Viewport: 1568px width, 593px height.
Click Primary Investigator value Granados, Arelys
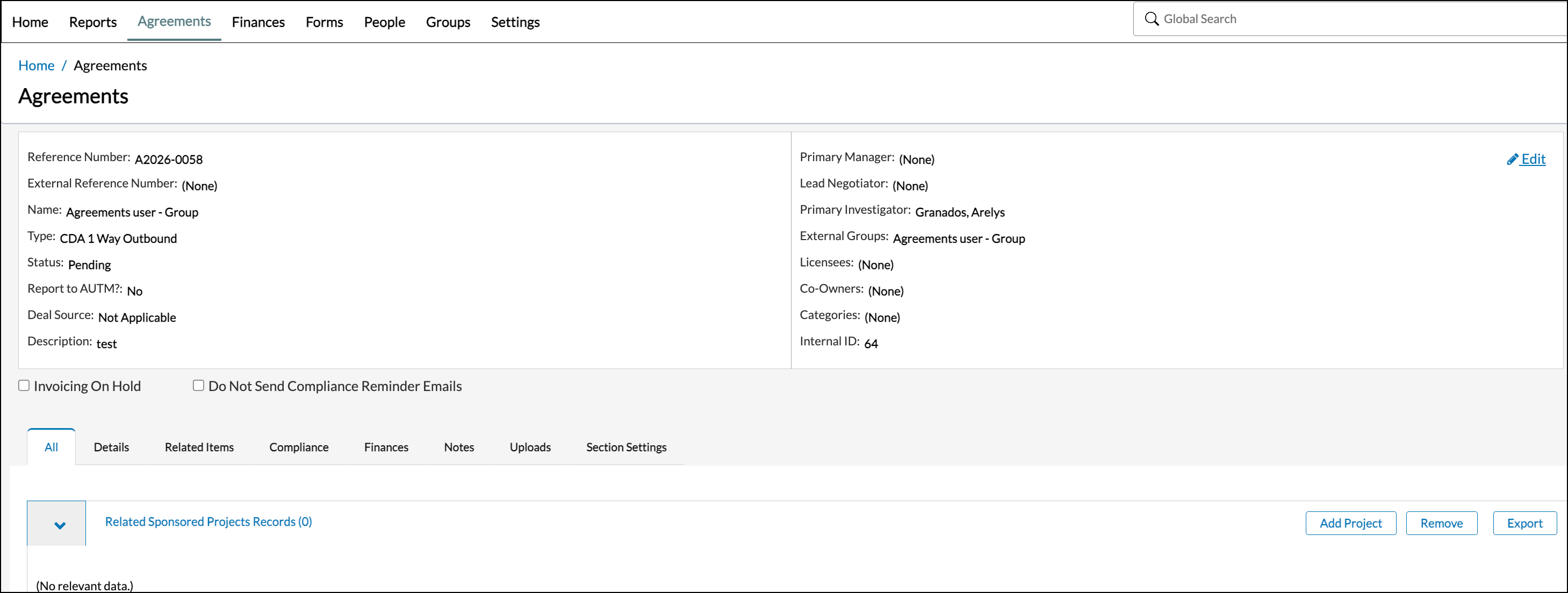point(960,212)
